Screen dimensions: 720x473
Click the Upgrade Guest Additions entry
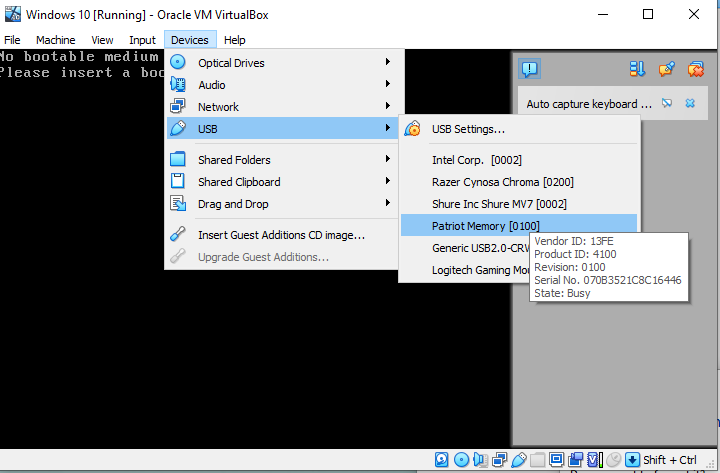click(x=281, y=257)
